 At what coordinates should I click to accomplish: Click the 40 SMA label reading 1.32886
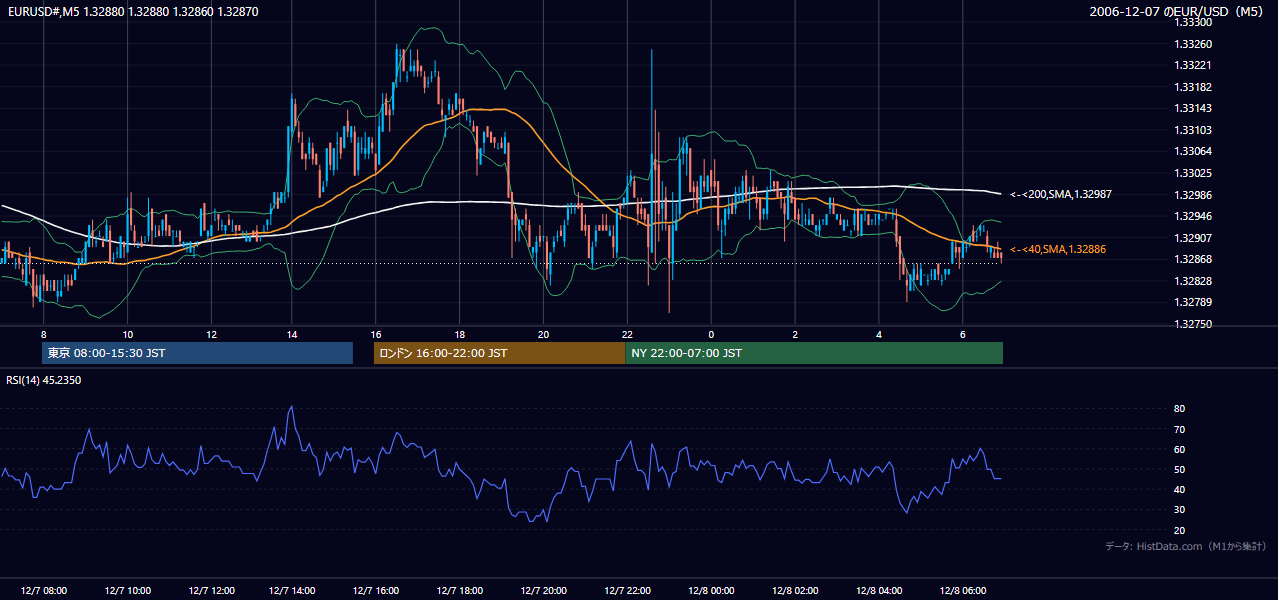[x=1058, y=248]
